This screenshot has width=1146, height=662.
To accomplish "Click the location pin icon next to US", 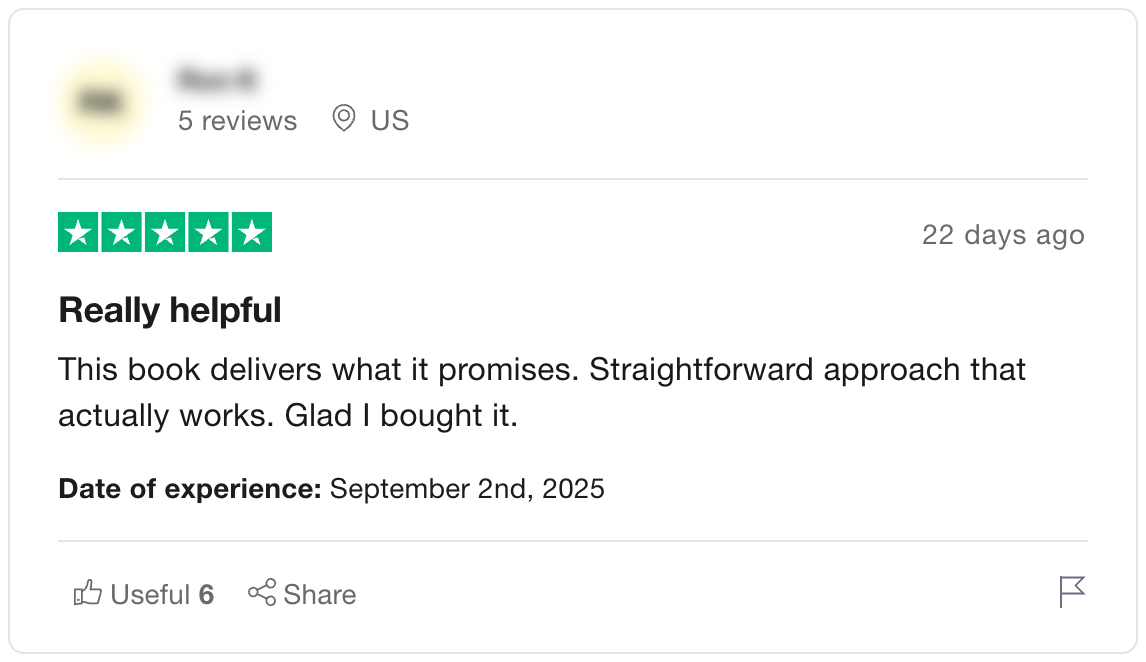I will coord(343,118).
